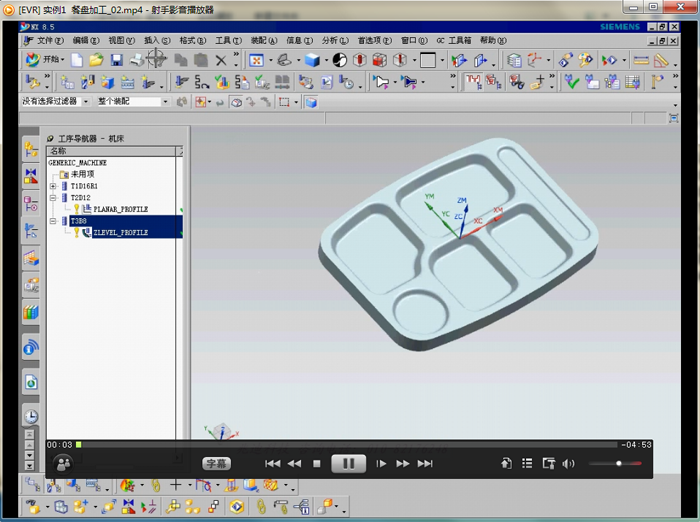Click the save icon in the toolbar
Screen dimensions: 700x522
(x=116, y=61)
